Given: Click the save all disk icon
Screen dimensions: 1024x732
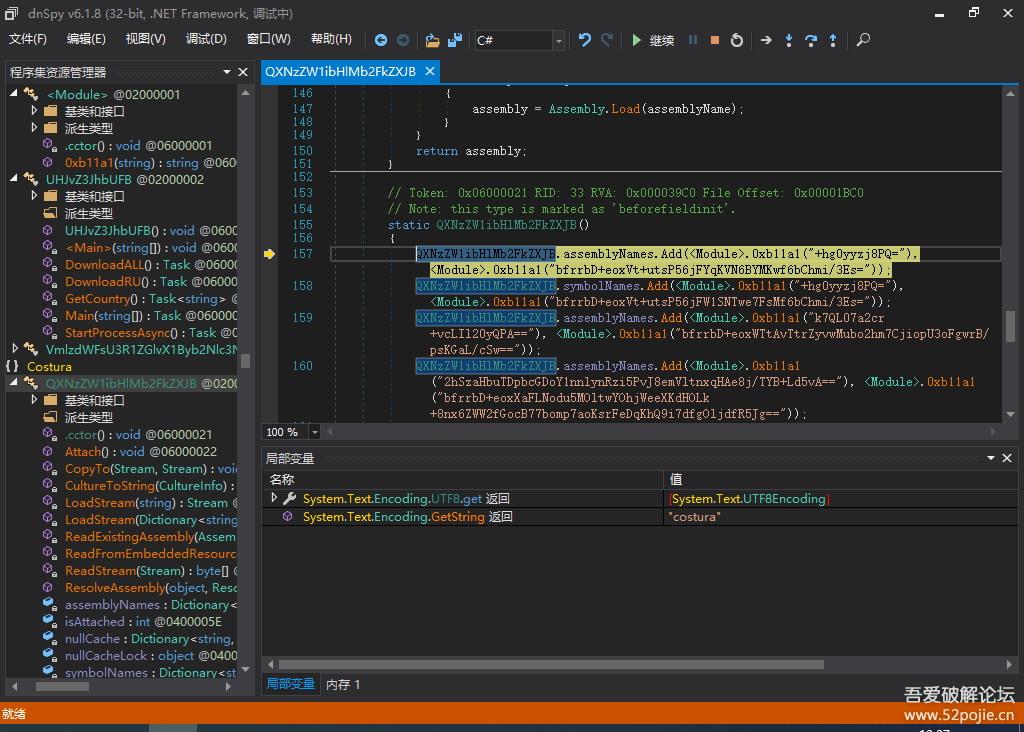Looking at the screenshot, I should [x=455, y=40].
